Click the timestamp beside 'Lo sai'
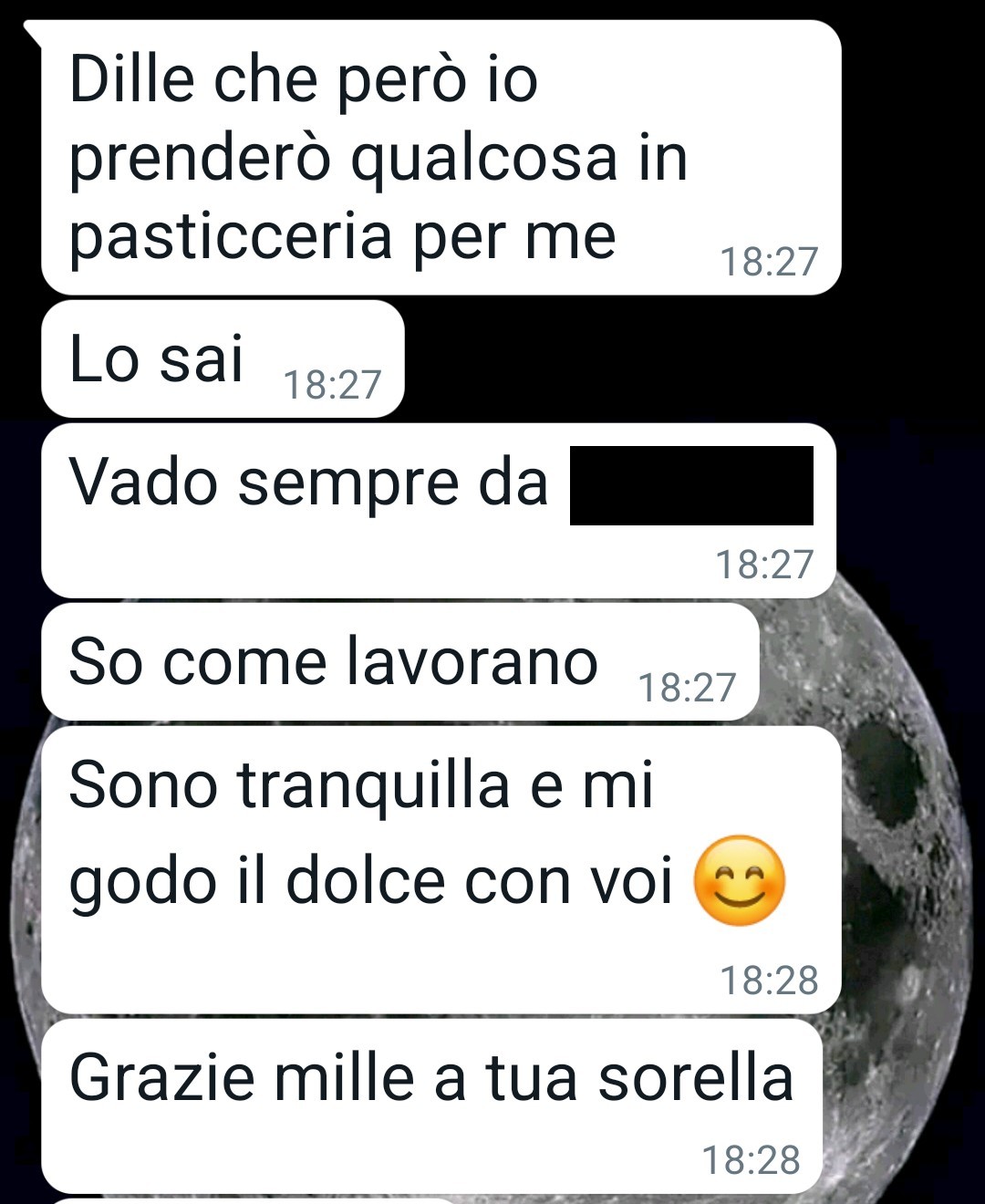The height and width of the screenshot is (1204, 985). click(332, 385)
